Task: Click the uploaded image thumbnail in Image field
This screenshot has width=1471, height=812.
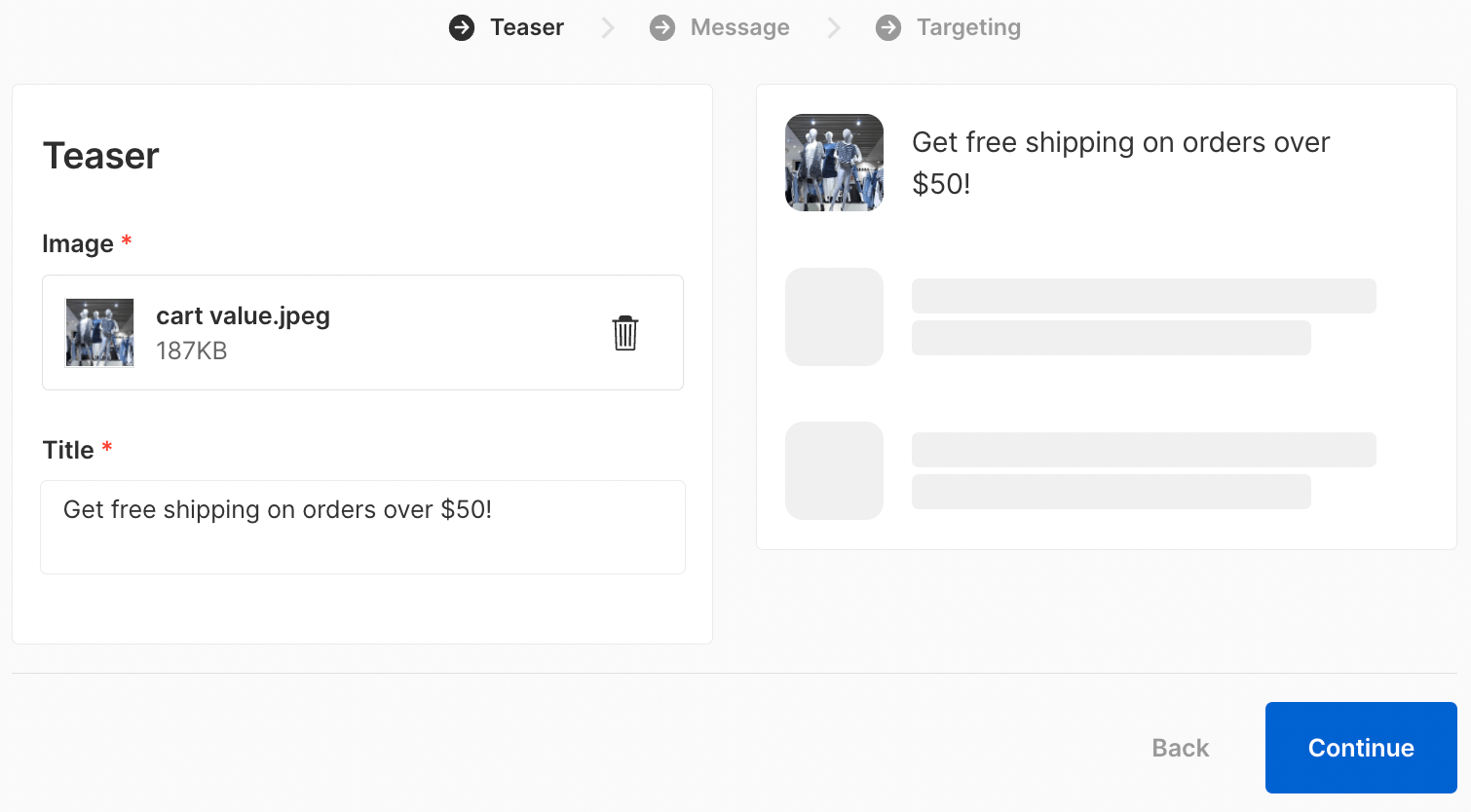Action: 99,333
